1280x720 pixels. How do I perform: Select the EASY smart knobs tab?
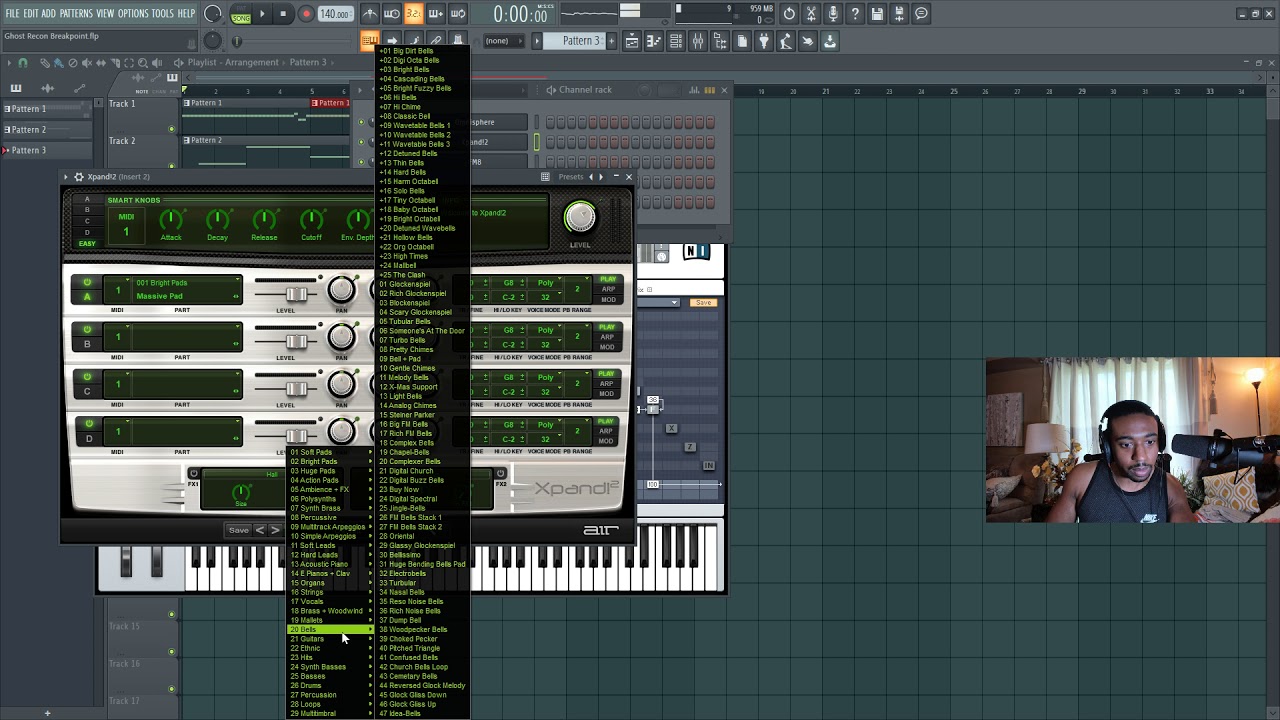click(x=87, y=243)
